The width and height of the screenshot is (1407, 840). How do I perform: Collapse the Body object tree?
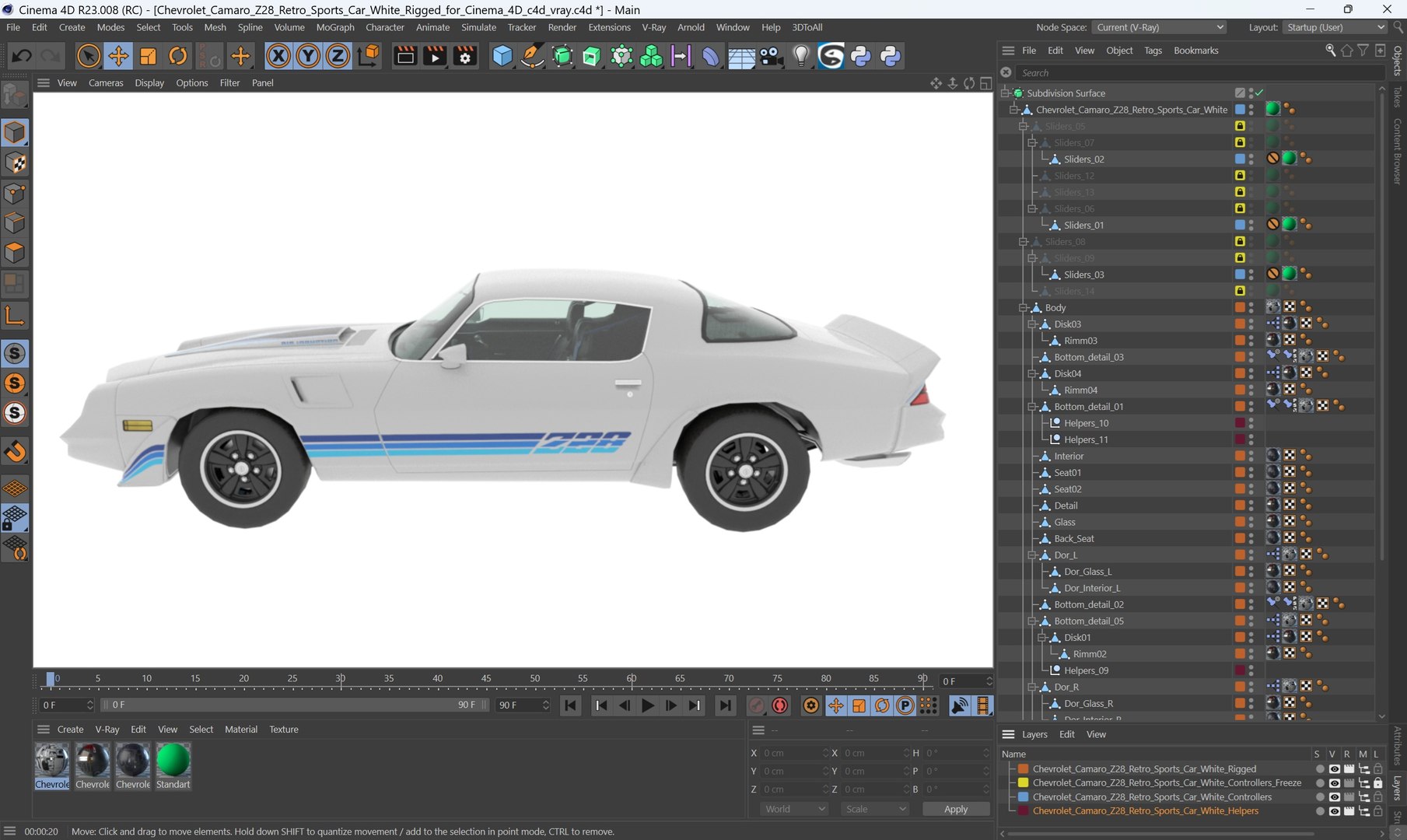pyautogui.click(x=1024, y=308)
